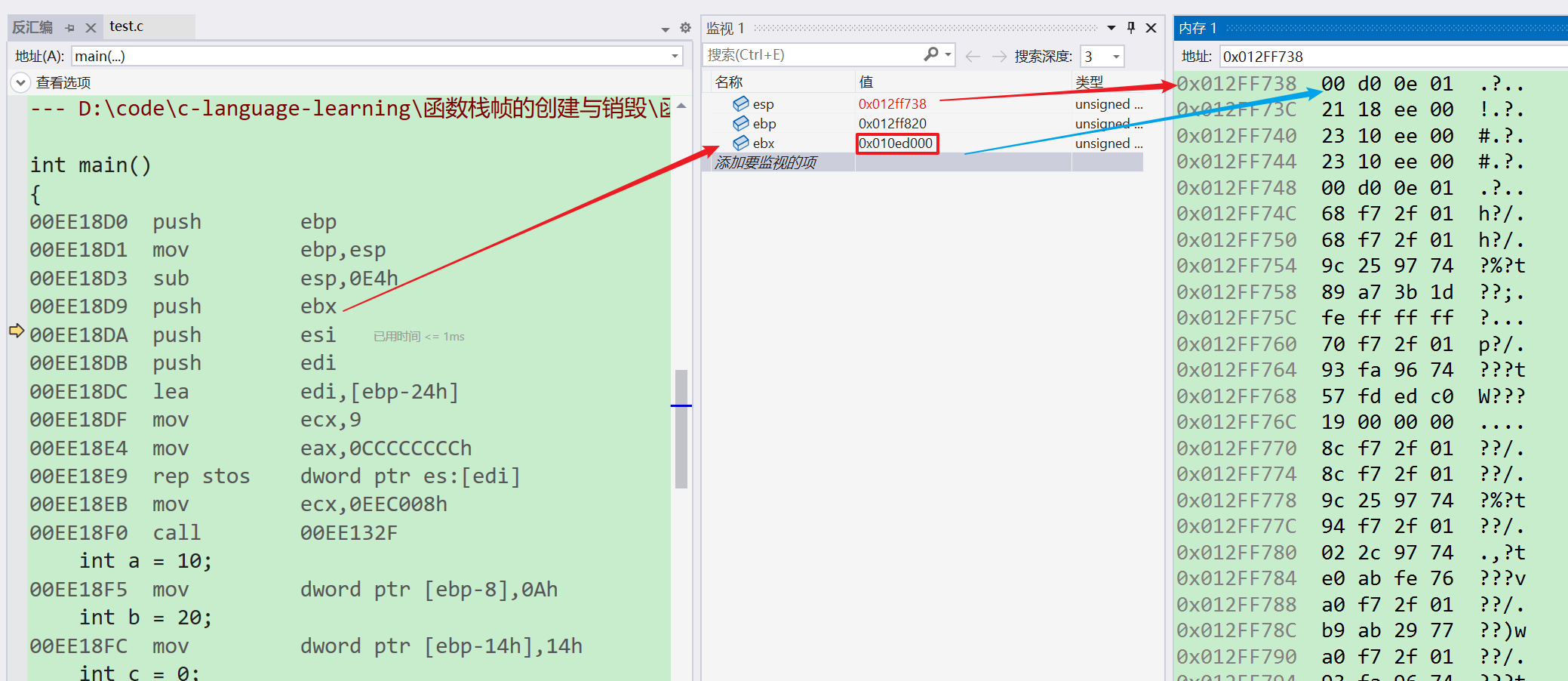Switch to the test.c tab
Screen dimensions: 1568x681
pyautogui.click(x=126, y=26)
